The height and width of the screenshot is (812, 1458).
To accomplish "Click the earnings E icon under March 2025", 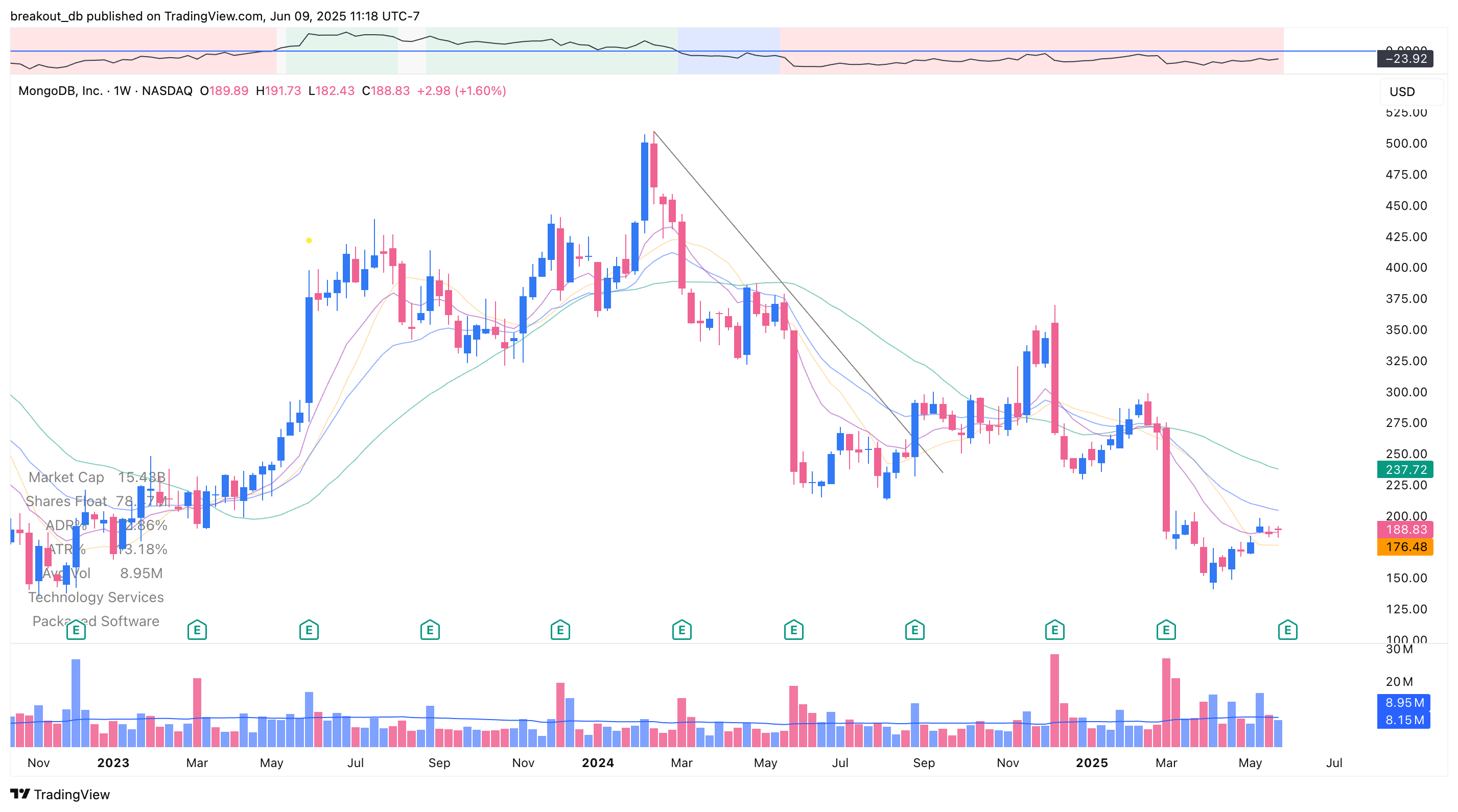I will click(1166, 630).
